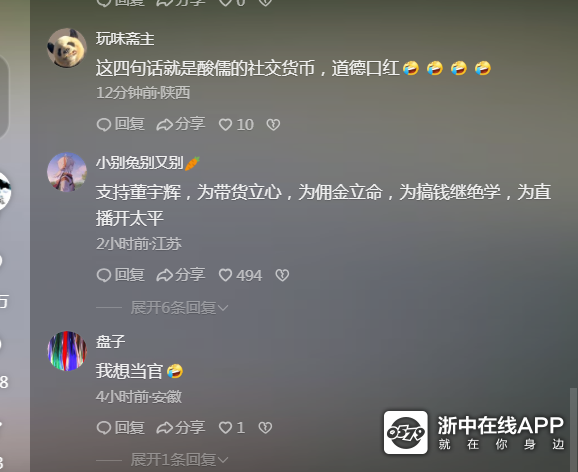Share 玩味斋主's comment via arrow icon
578x472 pixels.
point(181,124)
